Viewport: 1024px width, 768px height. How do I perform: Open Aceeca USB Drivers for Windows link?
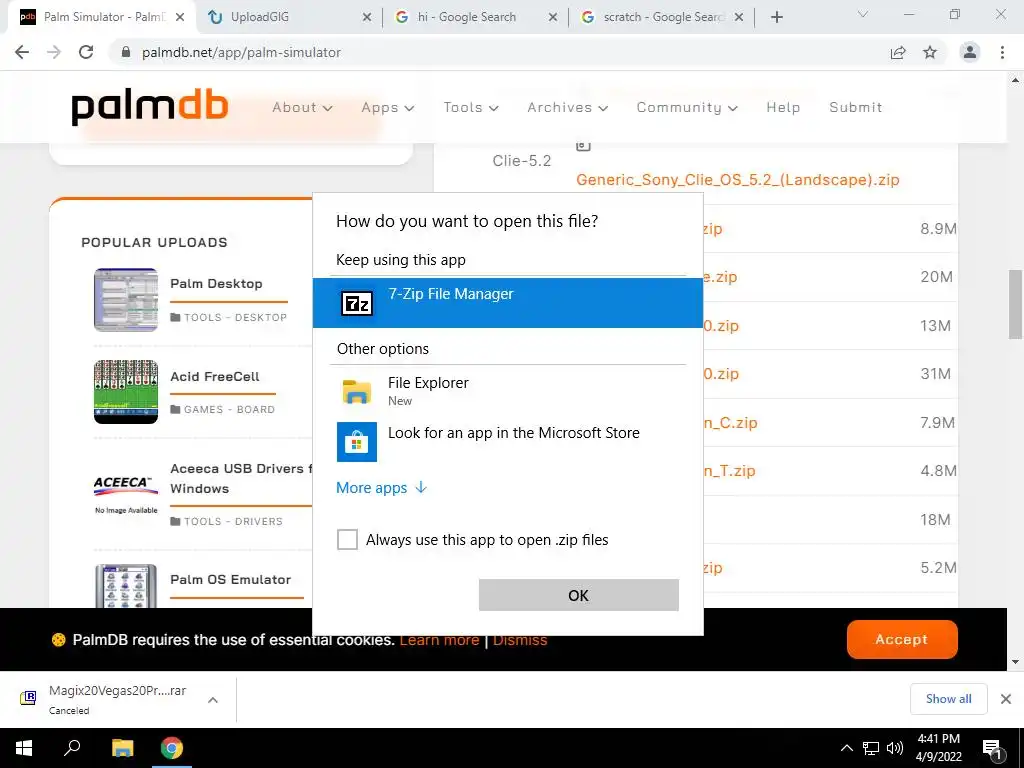[x=241, y=479]
